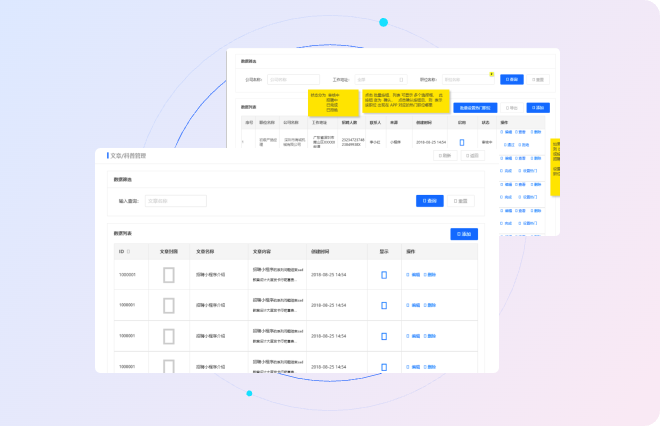
Task: Click the 导出 button in the job list
Action: point(511,107)
